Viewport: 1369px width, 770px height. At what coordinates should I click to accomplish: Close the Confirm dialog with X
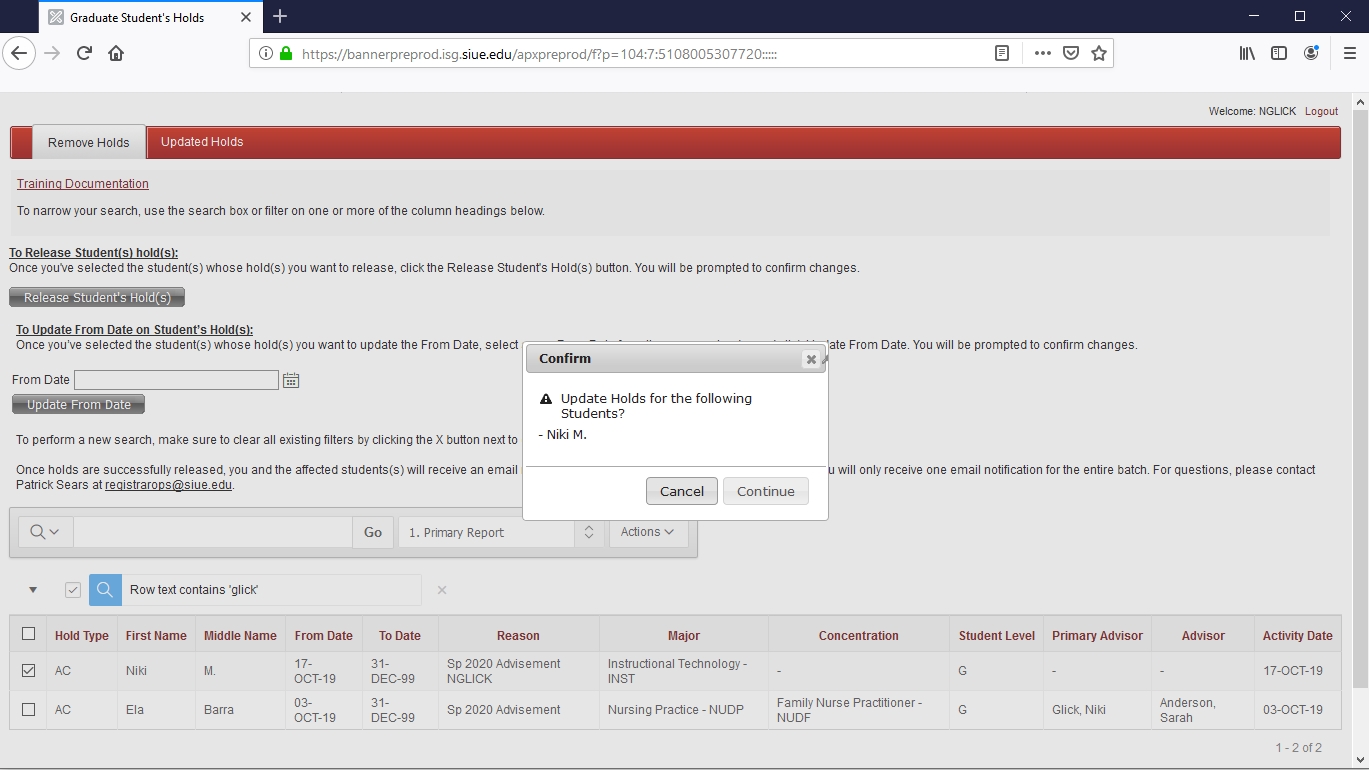811,359
